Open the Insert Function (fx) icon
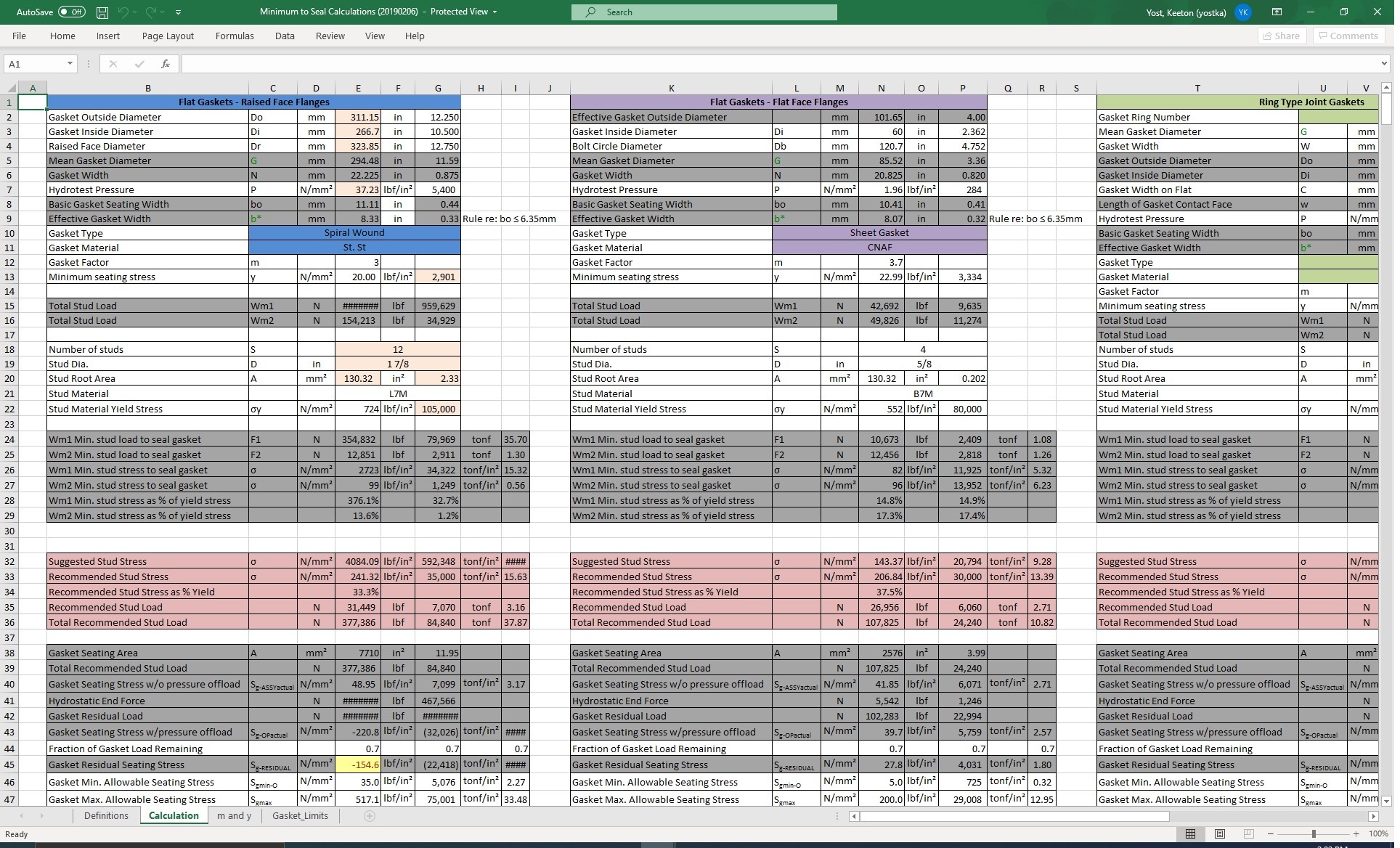Viewport: 1400px width, 848px height. tap(166, 64)
